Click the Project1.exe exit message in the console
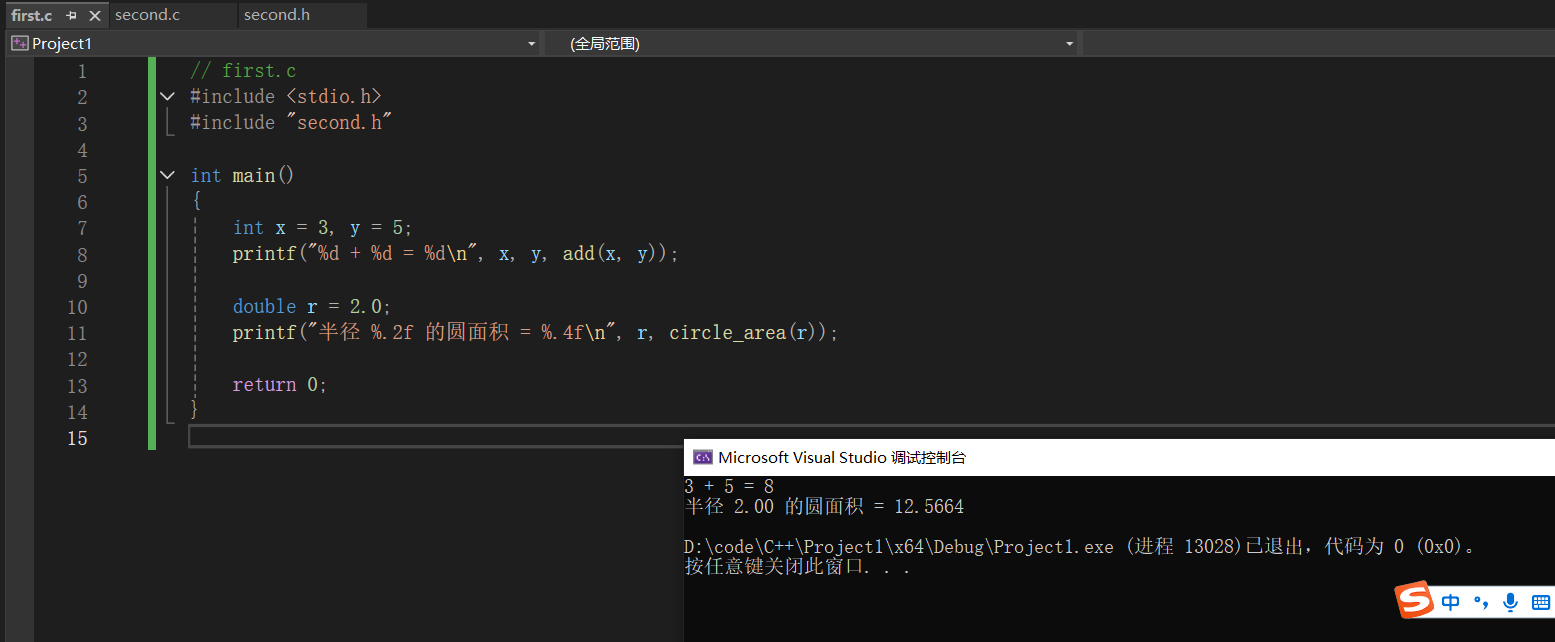1555x642 pixels. point(1080,547)
